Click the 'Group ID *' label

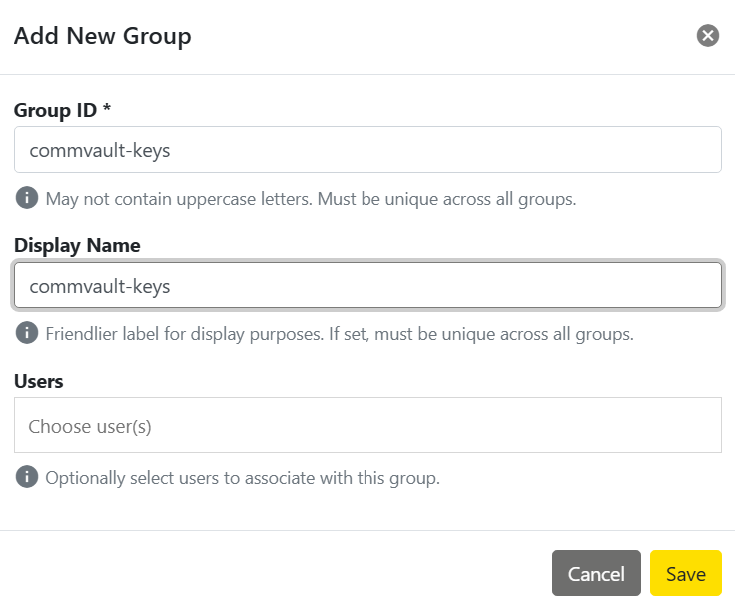point(62,111)
